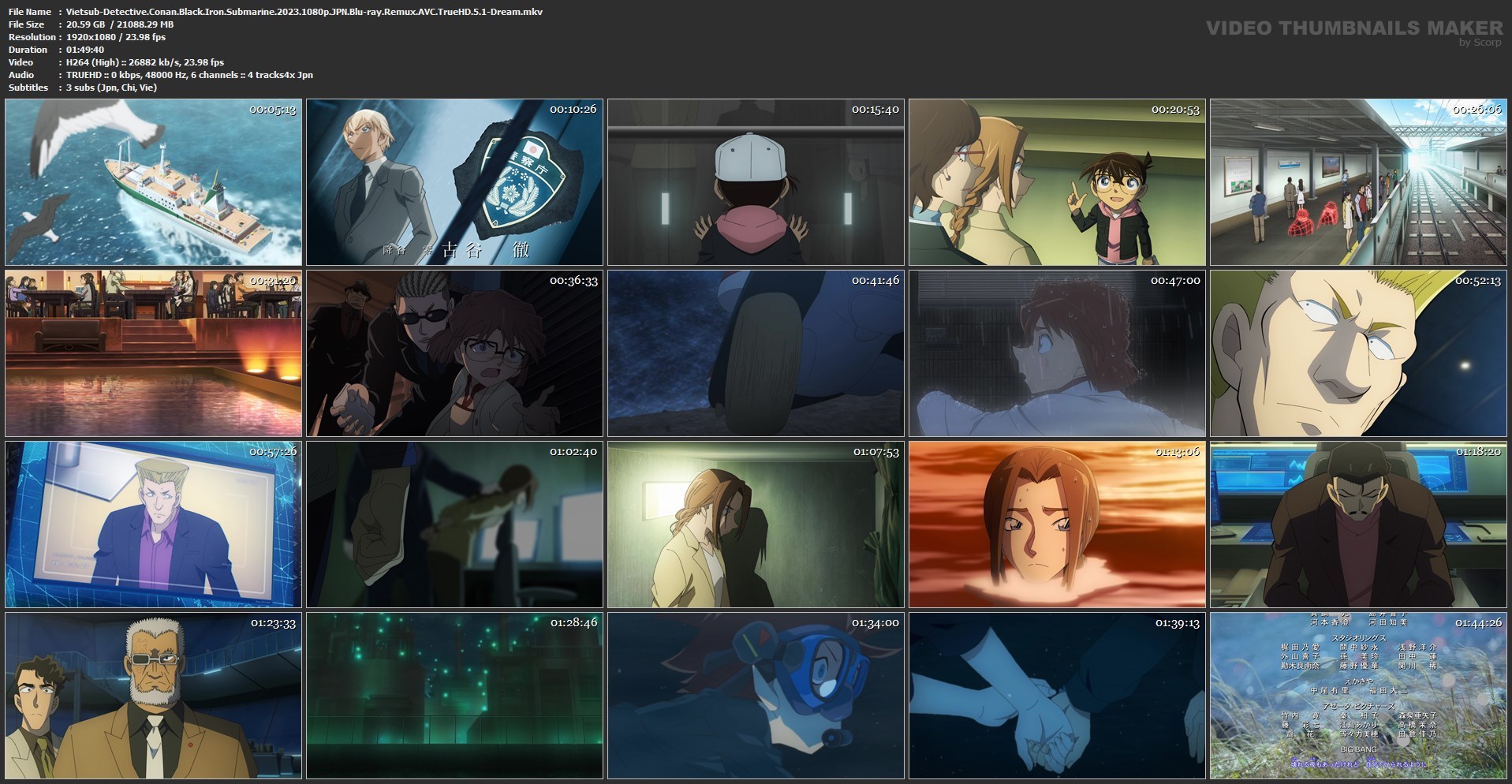The height and width of the screenshot is (784, 1512).
Task: Select the 01:13:06 sunset face thumbnail
Action: tap(1058, 525)
